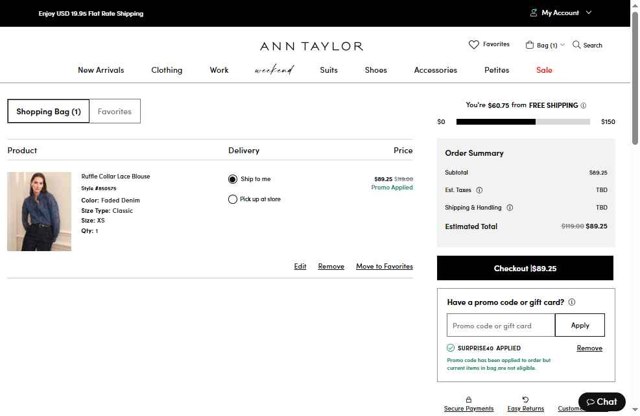Open Shoes menu
Screen dimensions: 640x416
point(376,70)
